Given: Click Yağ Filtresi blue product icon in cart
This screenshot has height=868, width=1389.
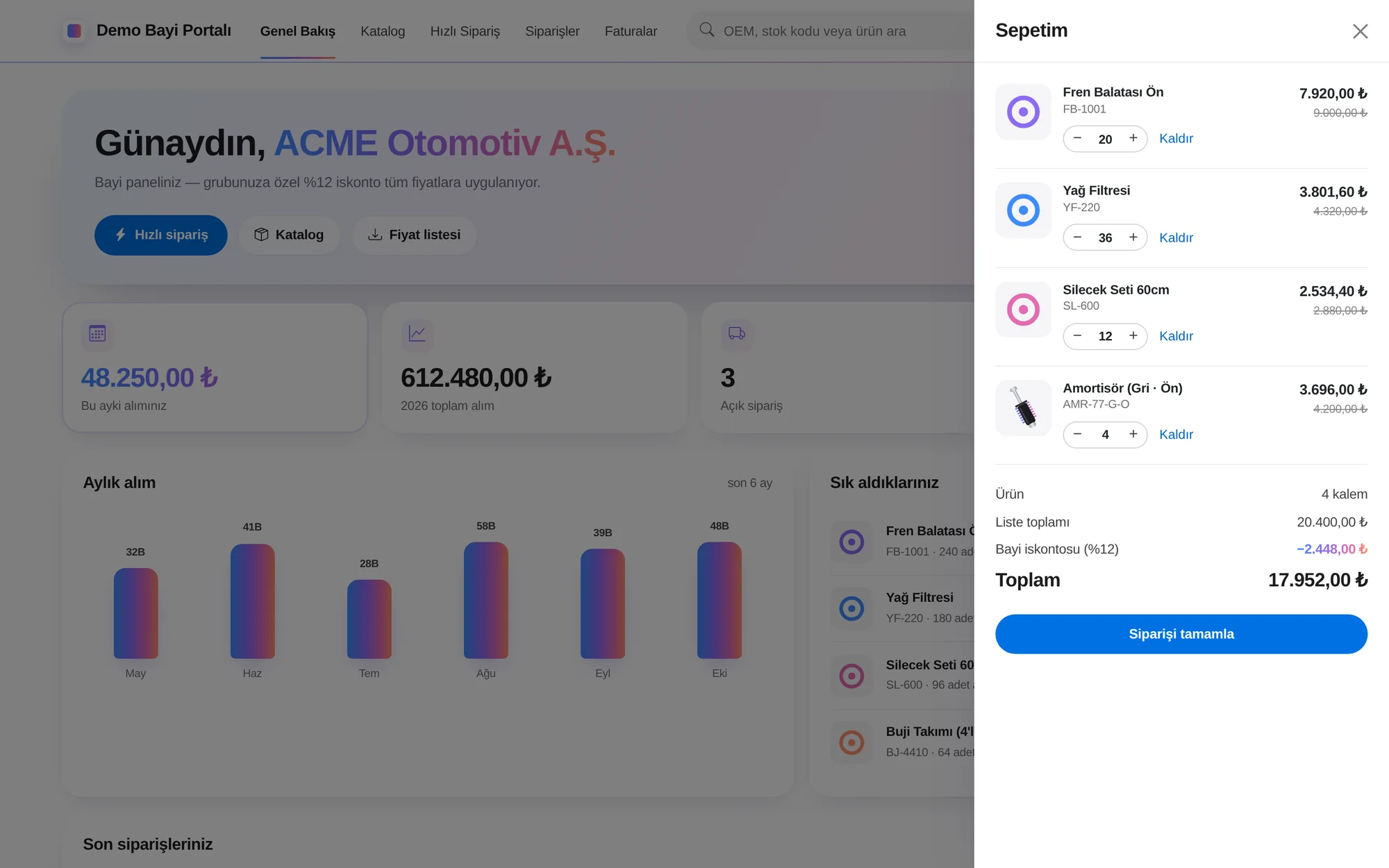Looking at the screenshot, I should tap(1023, 210).
